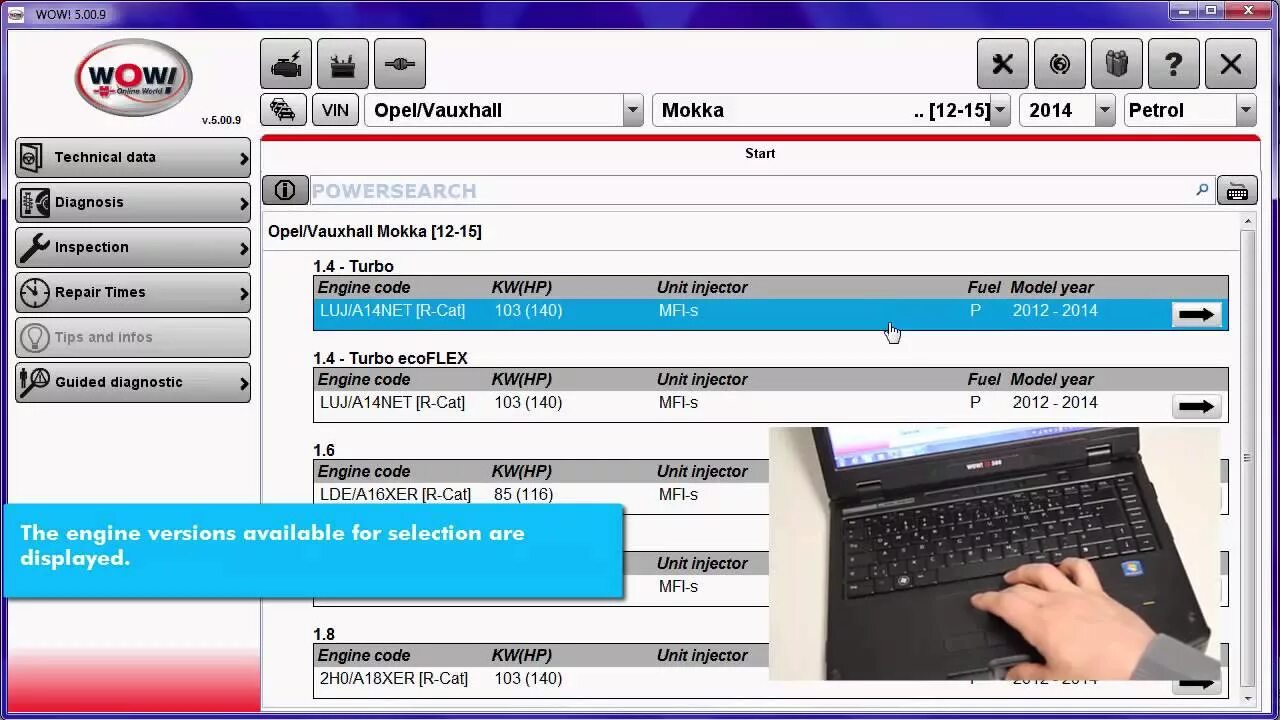This screenshot has width=1280, height=720.
Task: Click the Repair Times clock icon
Action: [x=34, y=293]
